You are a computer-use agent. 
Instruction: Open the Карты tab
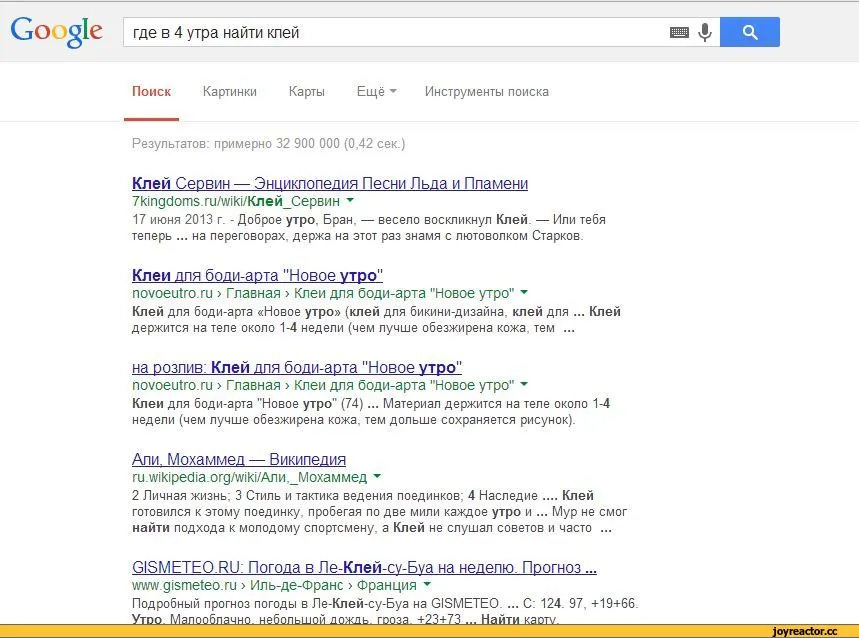pyautogui.click(x=307, y=91)
